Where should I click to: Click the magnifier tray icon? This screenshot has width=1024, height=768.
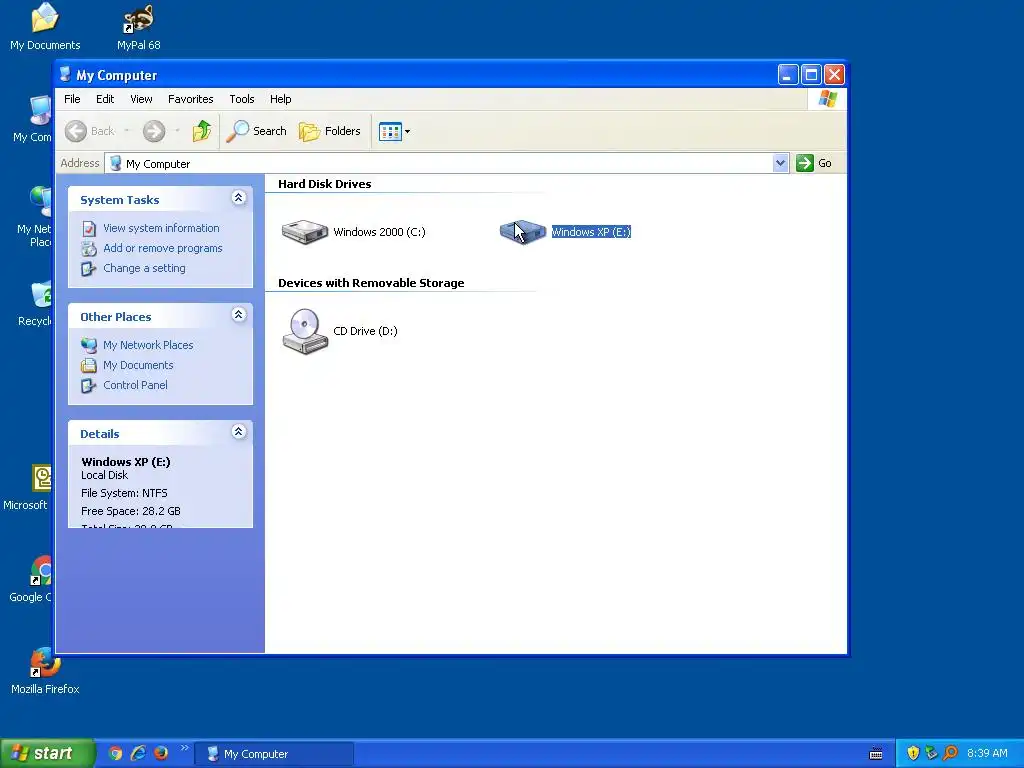pos(950,754)
